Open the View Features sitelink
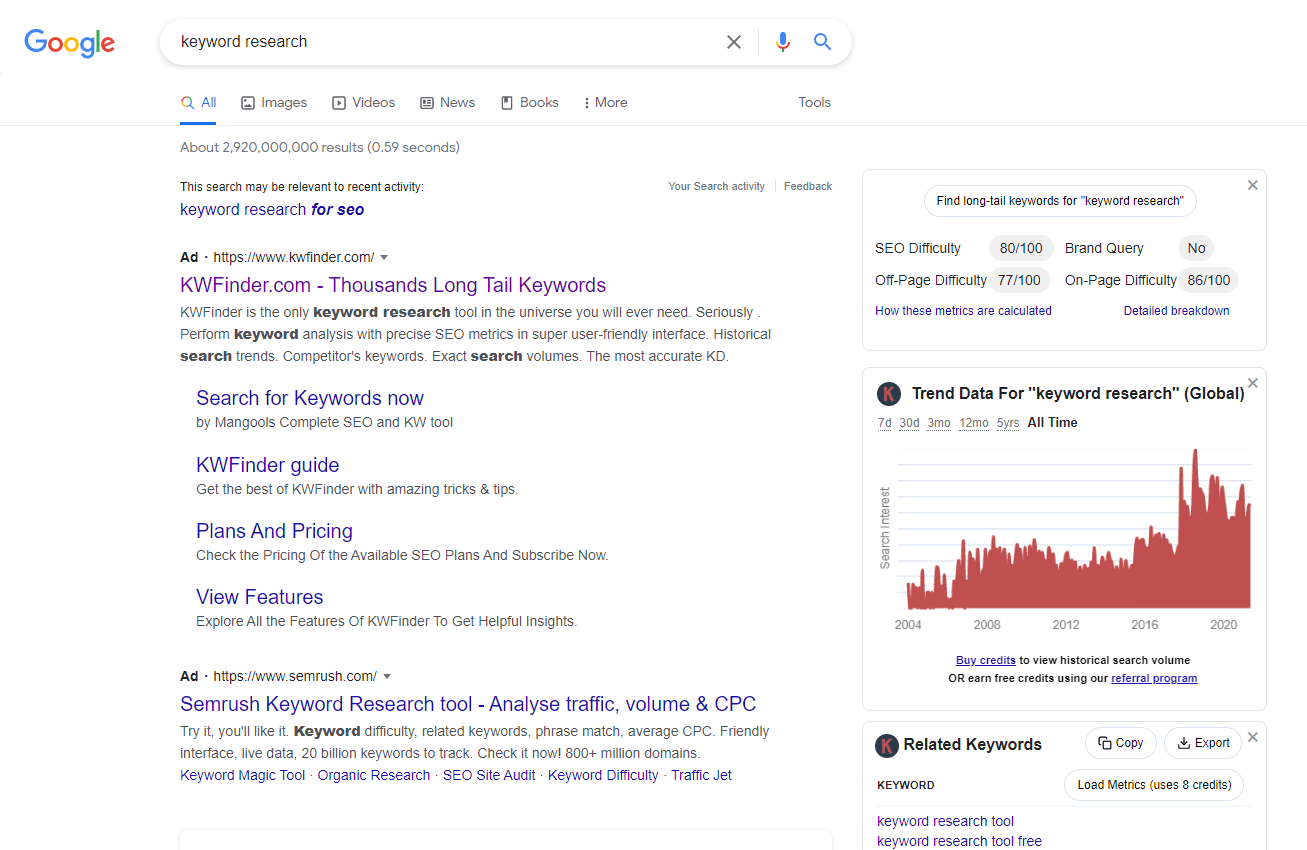The image size is (1307, 850). click(260, 597)
